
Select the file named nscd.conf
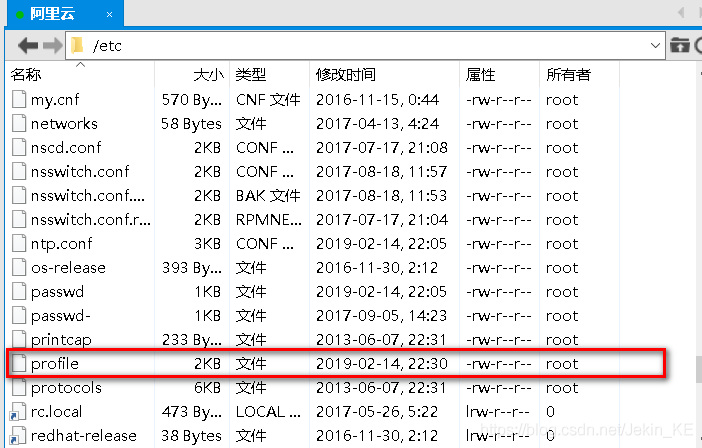(66, 147)
